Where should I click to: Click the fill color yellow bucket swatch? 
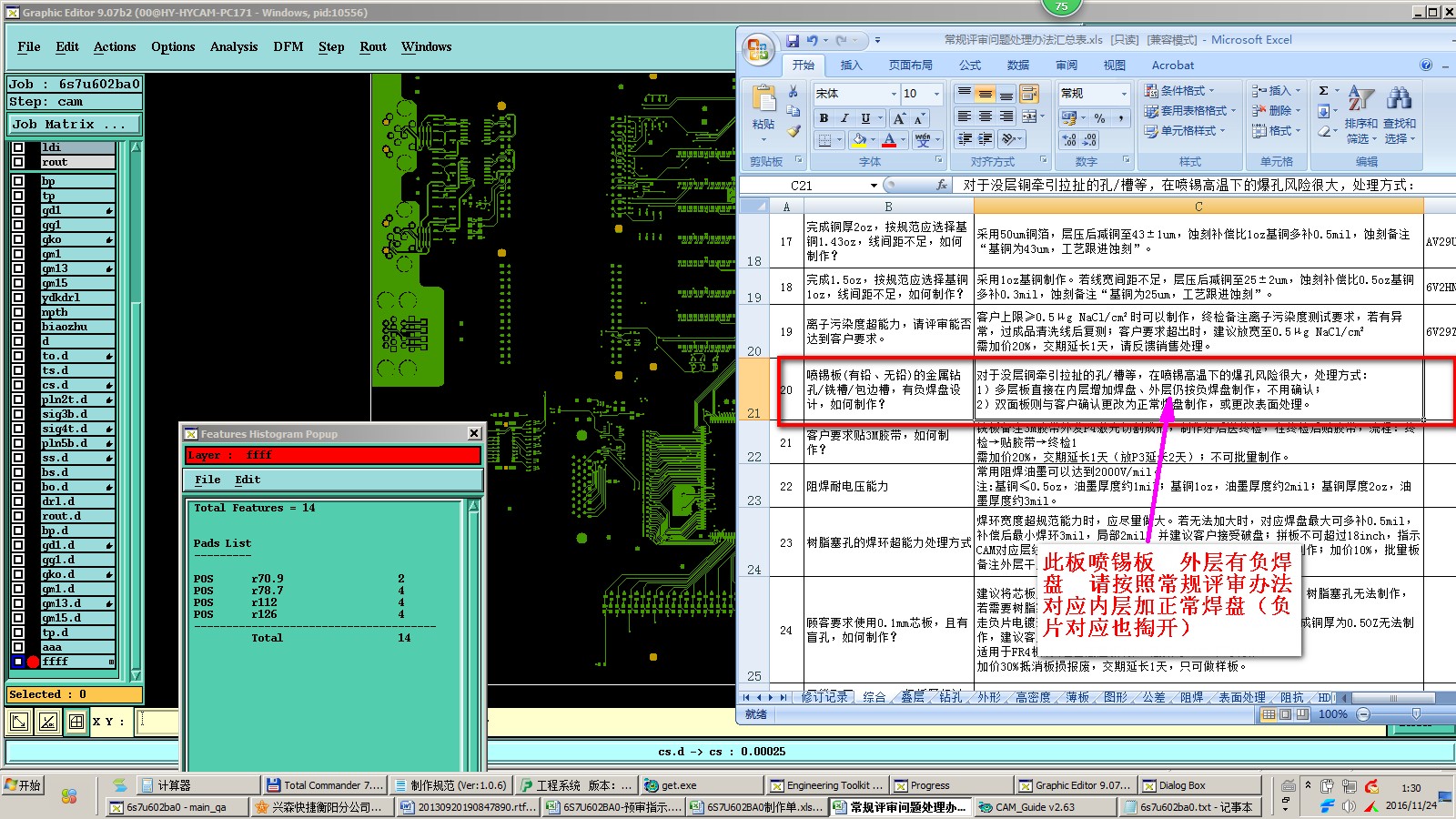(x=858, y=140)
